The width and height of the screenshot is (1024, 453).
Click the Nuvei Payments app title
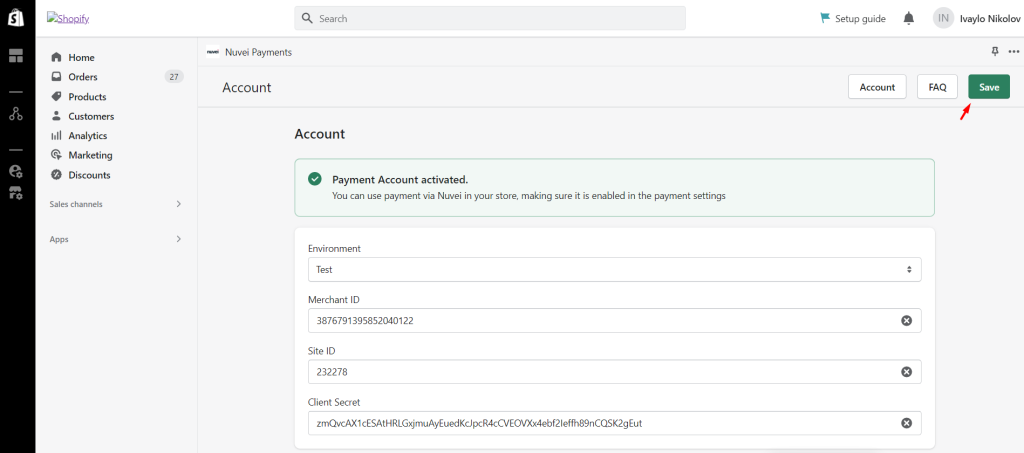click(258, 52)
